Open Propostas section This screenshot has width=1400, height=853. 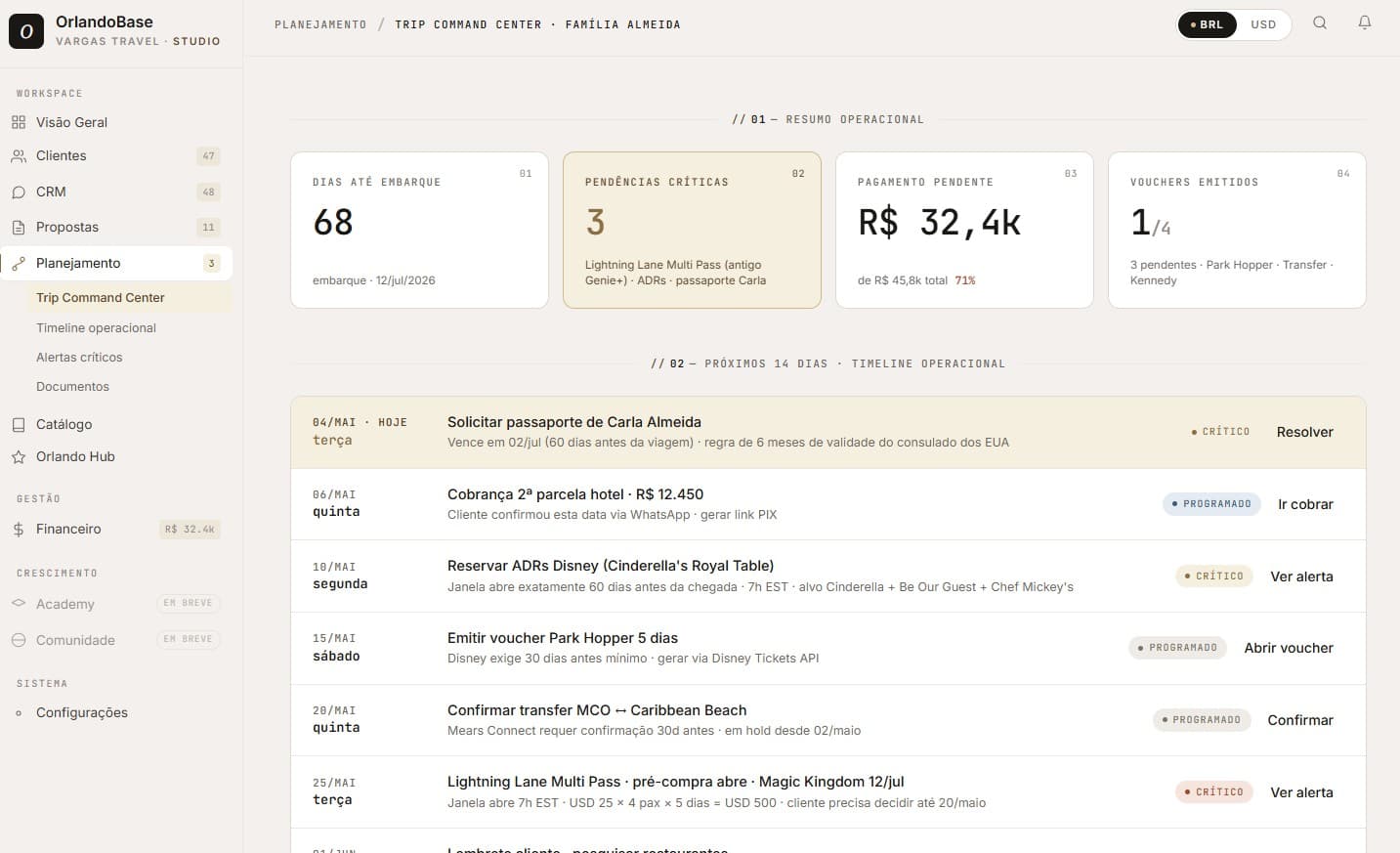pyautogui.click(x=116, y=228)
